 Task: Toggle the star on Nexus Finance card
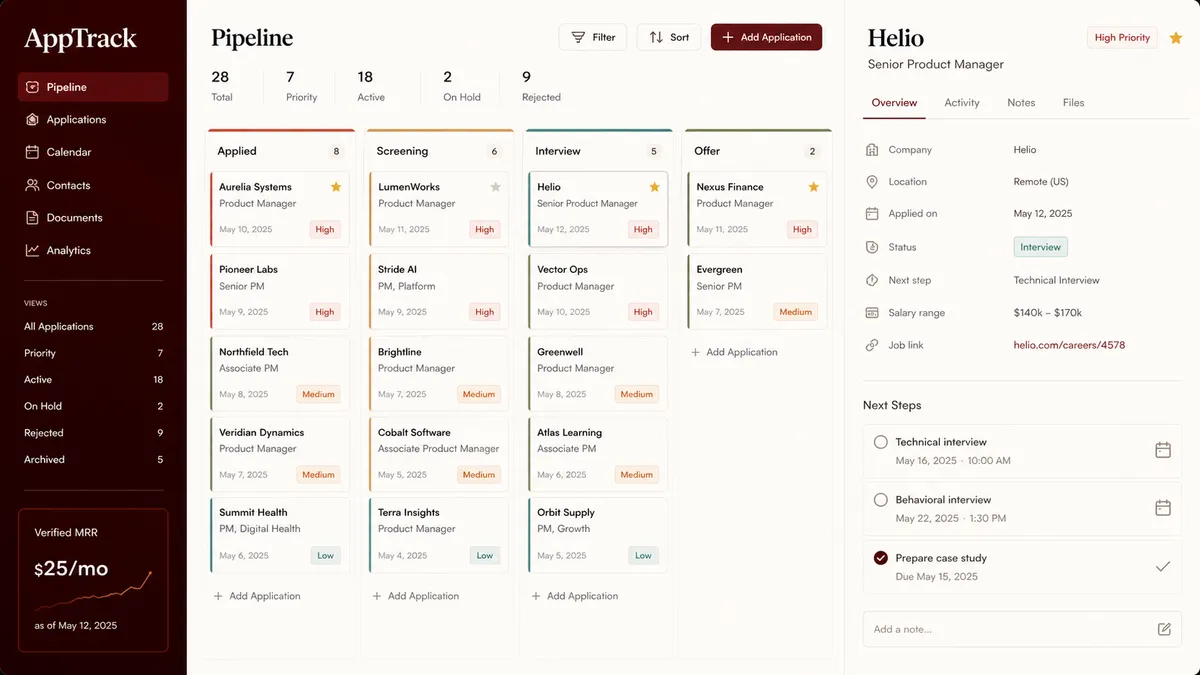[814, 187]
